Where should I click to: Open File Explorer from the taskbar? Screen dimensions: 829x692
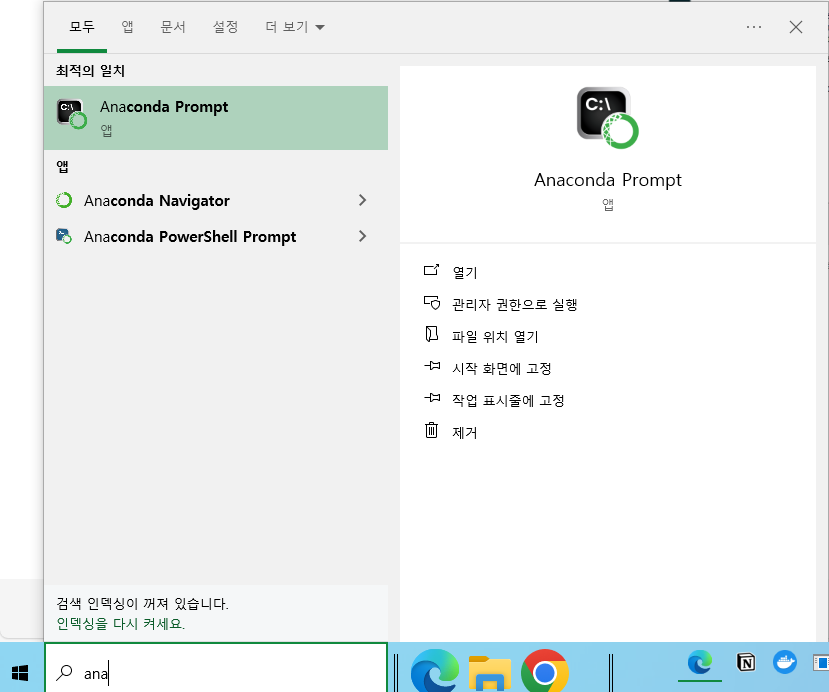coord(490,672)
